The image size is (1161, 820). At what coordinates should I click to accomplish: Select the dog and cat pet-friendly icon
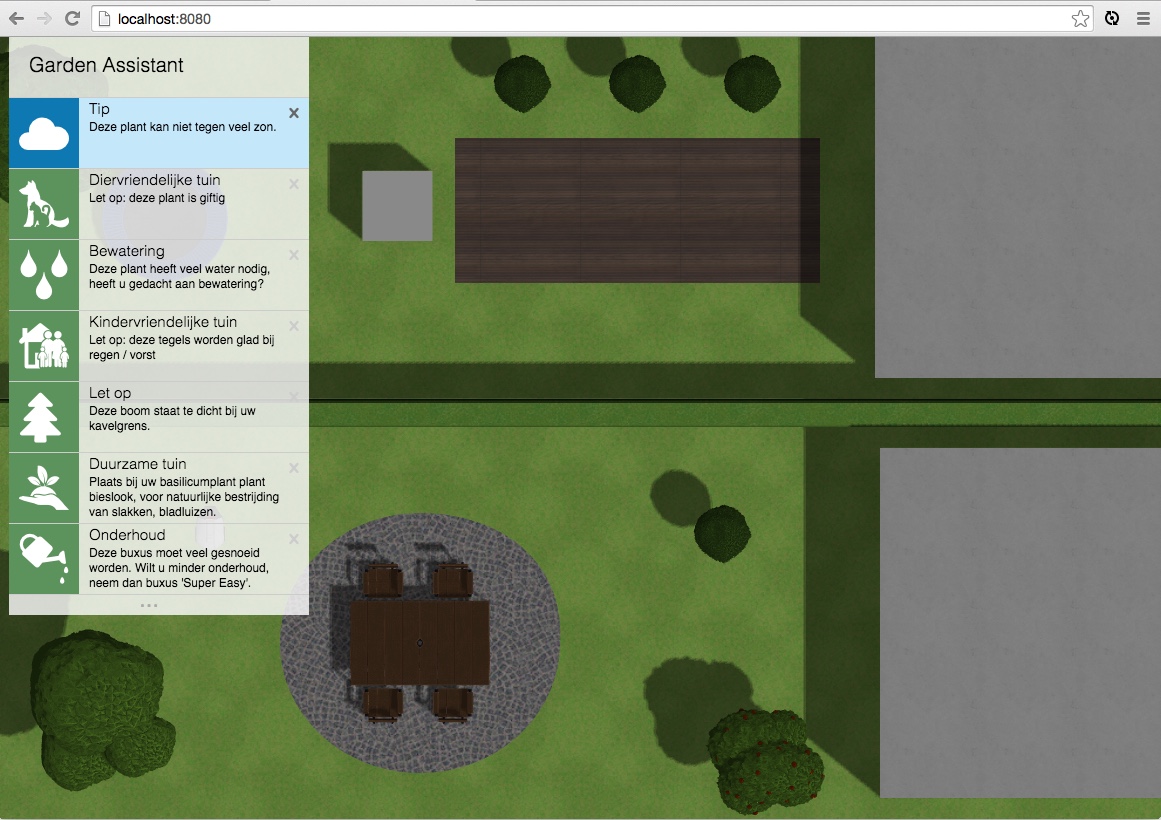coord(44,204)
